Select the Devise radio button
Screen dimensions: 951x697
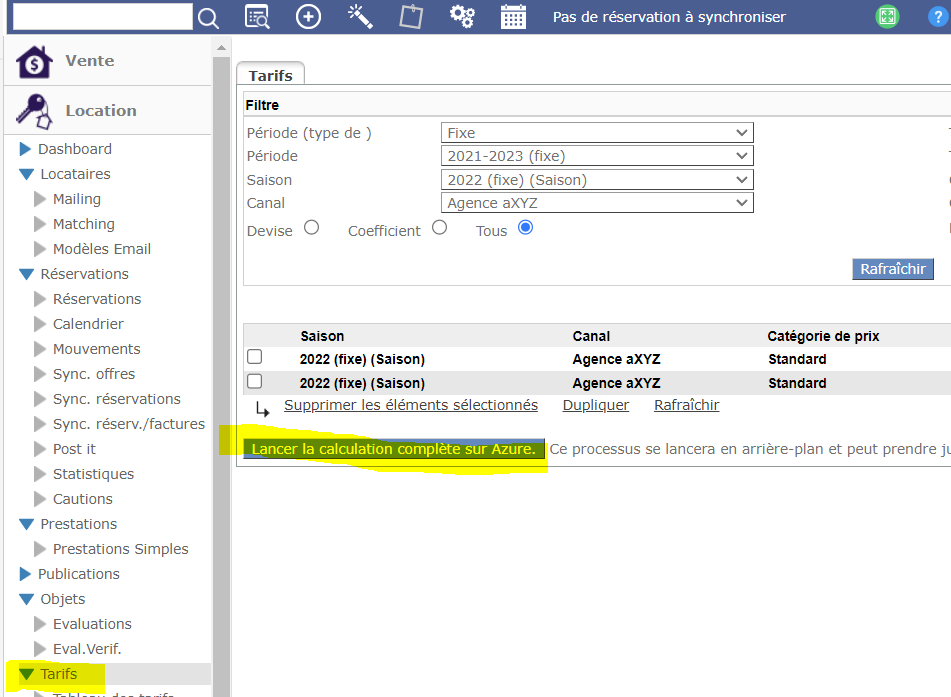(311, 228)
